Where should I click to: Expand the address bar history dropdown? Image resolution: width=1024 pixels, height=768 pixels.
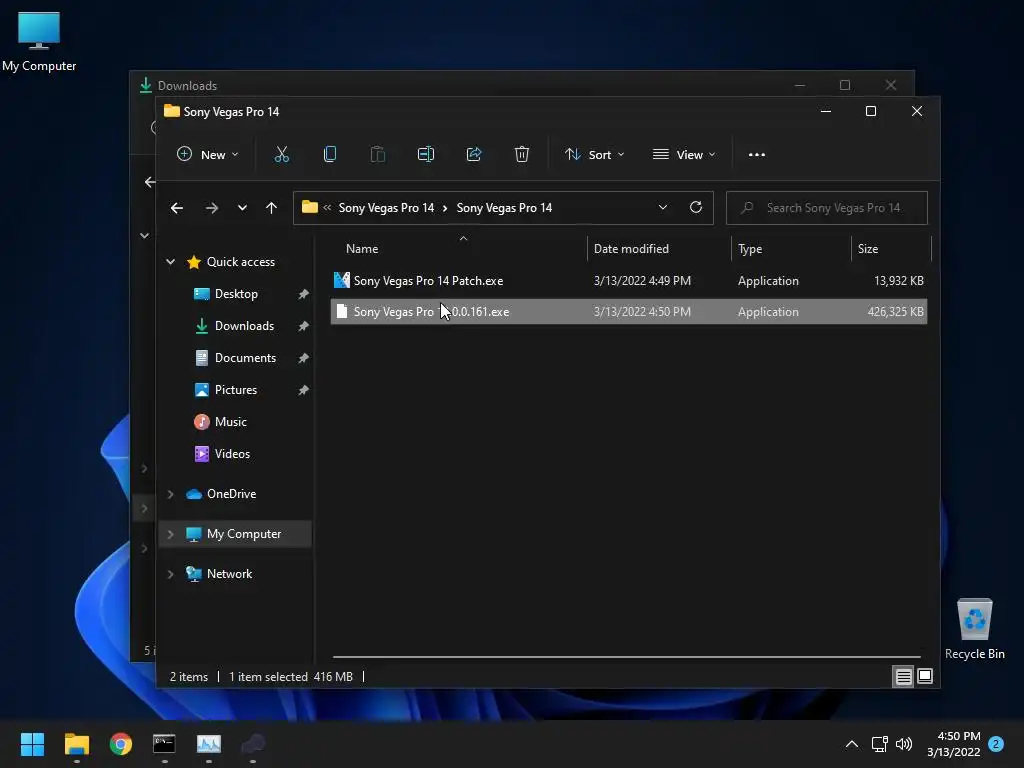(x=663, y=208)
